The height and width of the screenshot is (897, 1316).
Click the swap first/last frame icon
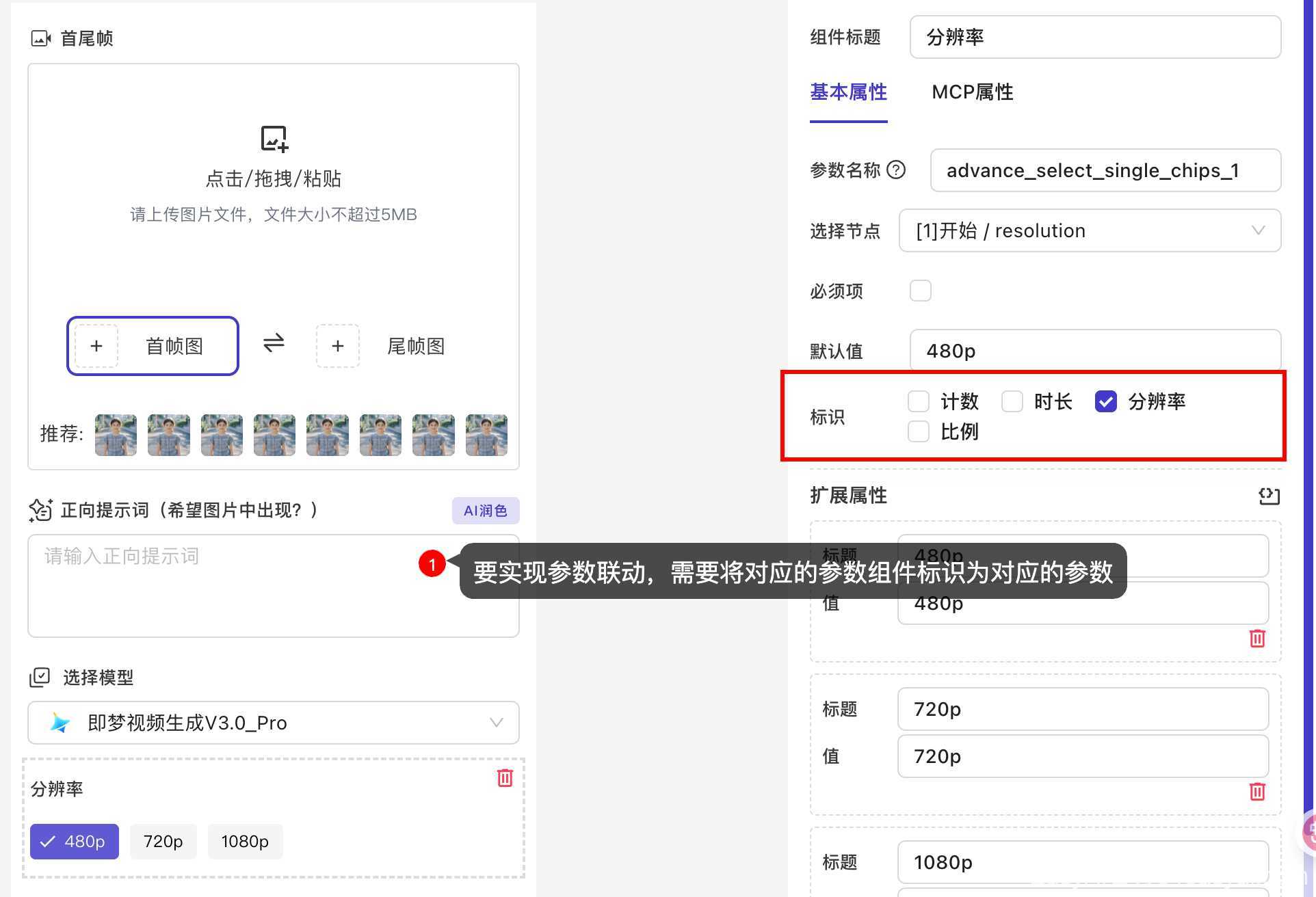coord(274,343)
